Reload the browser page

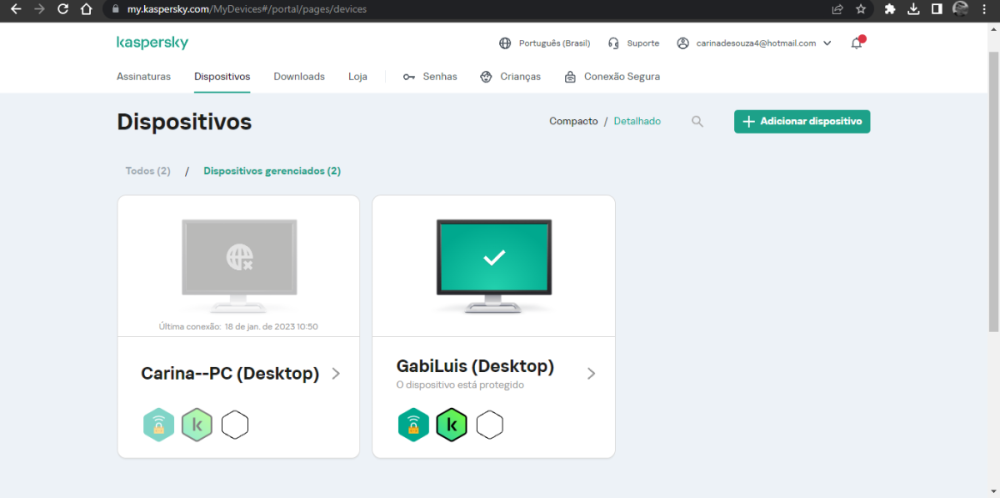[62, 10]
